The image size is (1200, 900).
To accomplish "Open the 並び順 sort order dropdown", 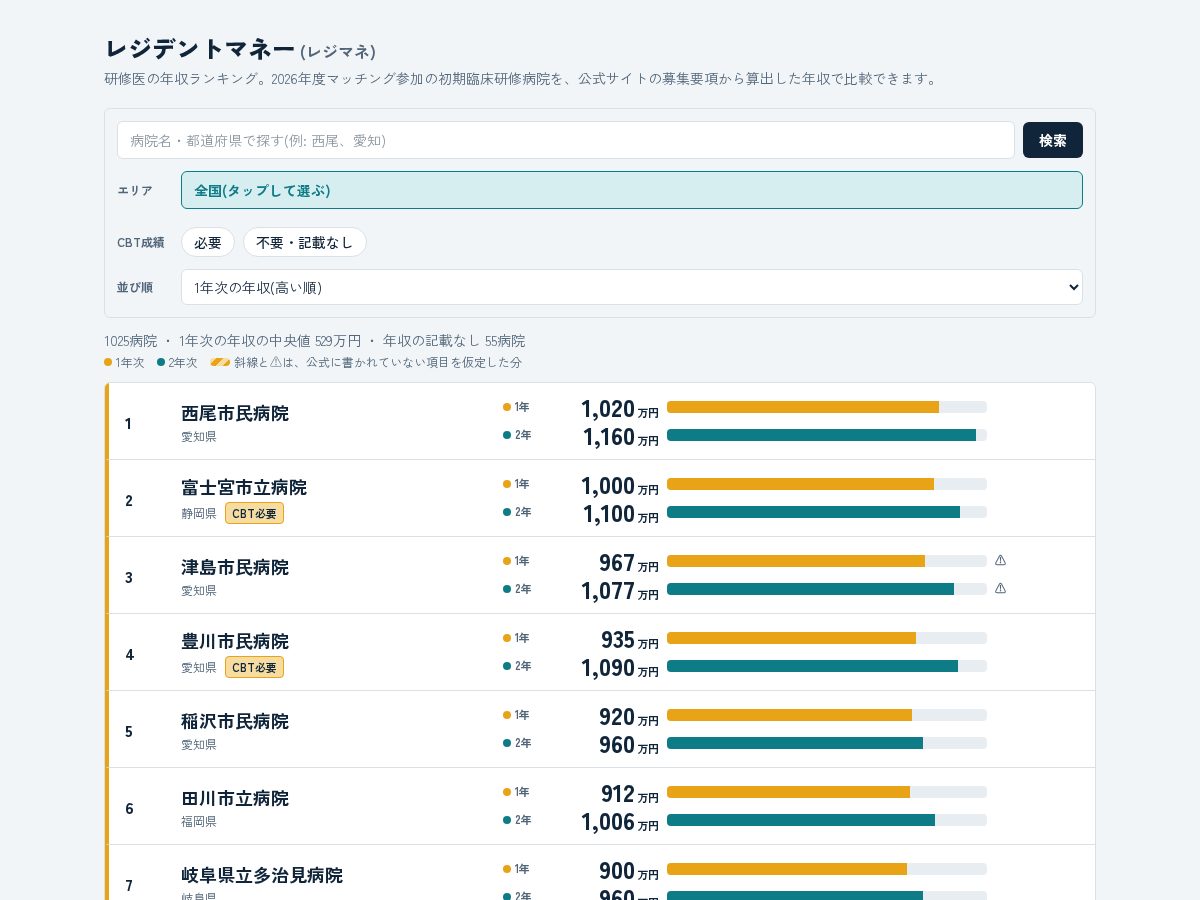I will 632,287.
